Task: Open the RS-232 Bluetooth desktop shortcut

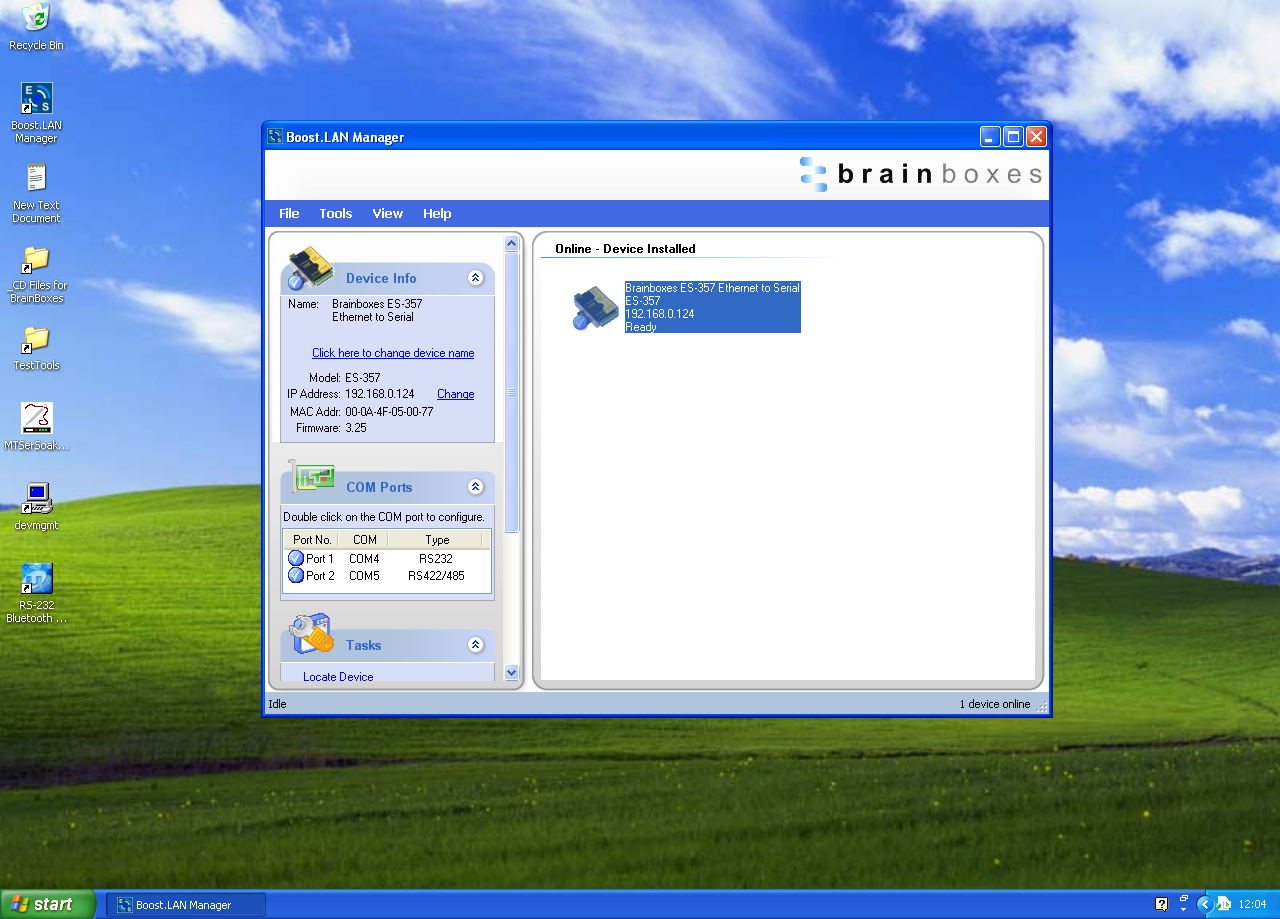Action: 35,578
